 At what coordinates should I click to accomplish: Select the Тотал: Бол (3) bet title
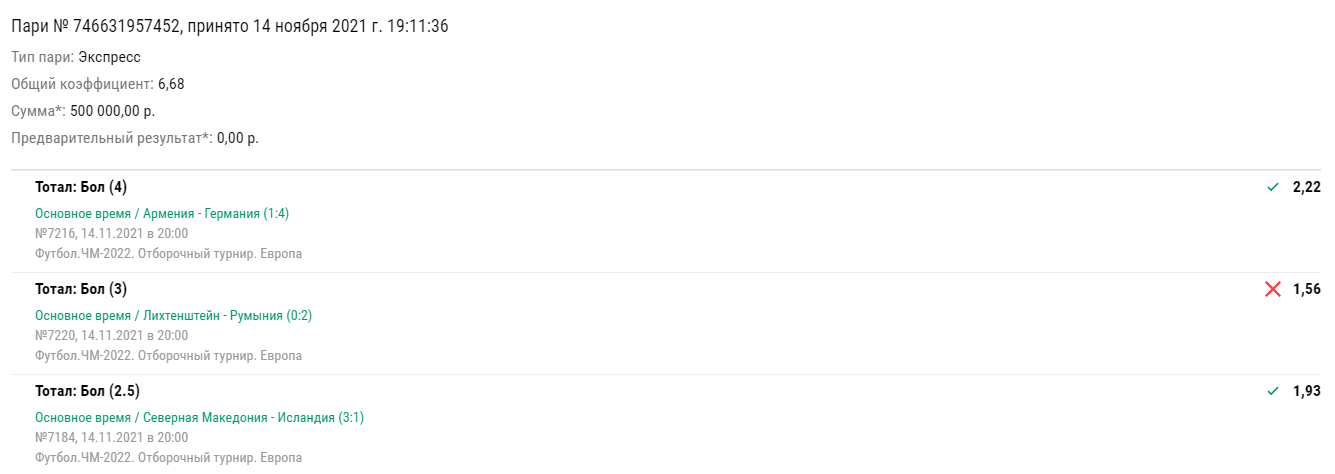coord(81,289)
